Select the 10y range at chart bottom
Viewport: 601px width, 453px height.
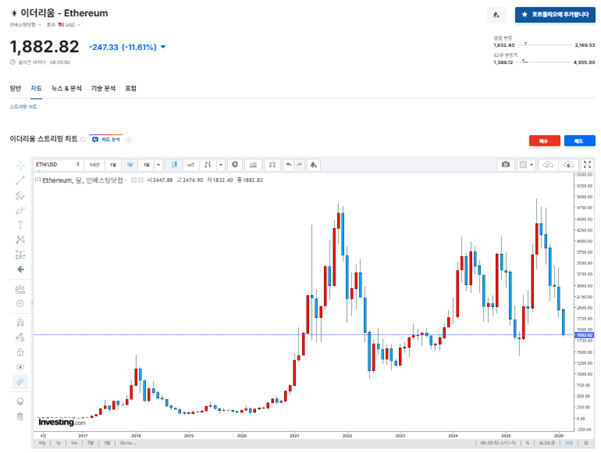coord(42,443)
